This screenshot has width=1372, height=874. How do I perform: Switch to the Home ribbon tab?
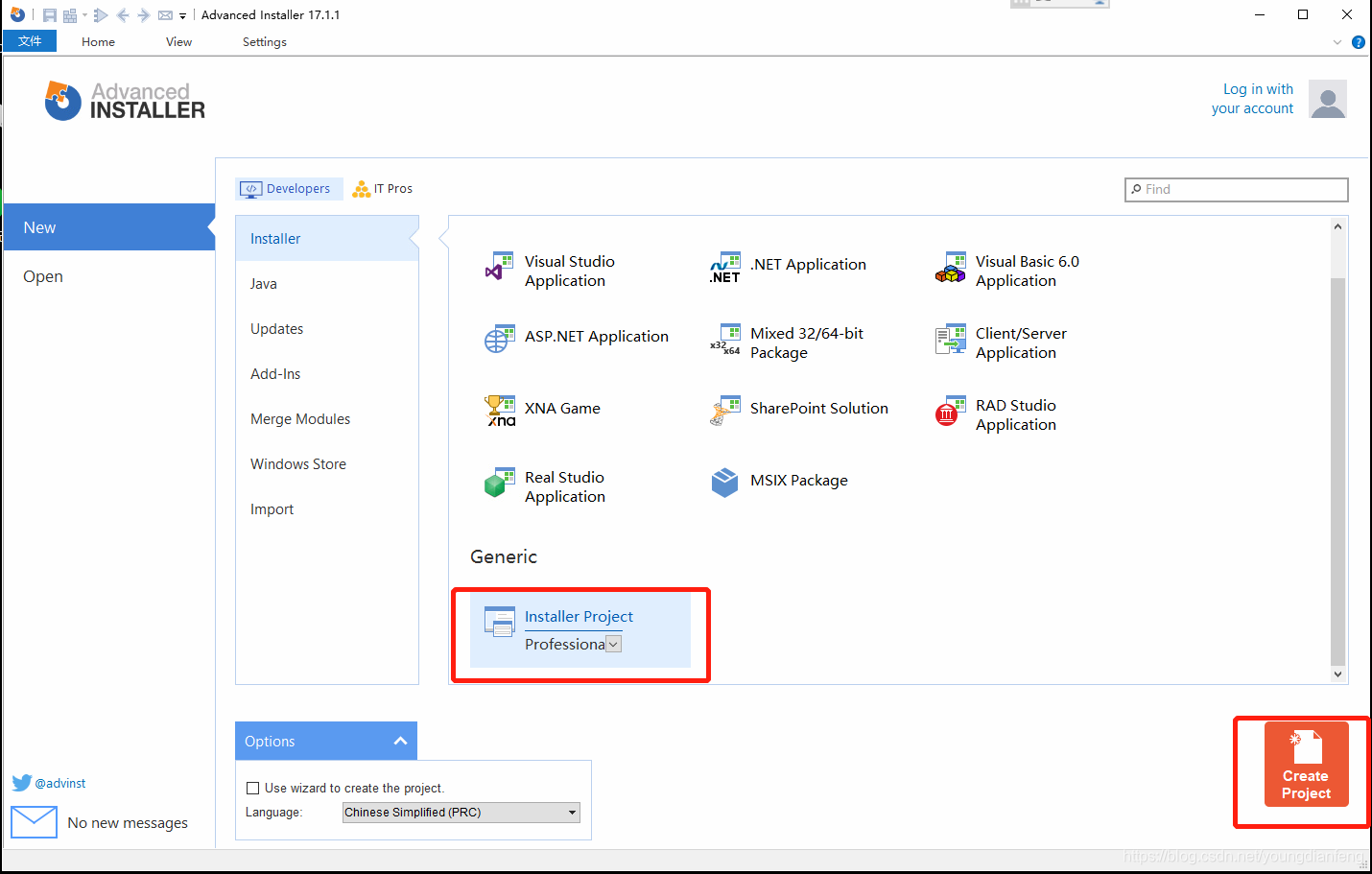(98, 41)
